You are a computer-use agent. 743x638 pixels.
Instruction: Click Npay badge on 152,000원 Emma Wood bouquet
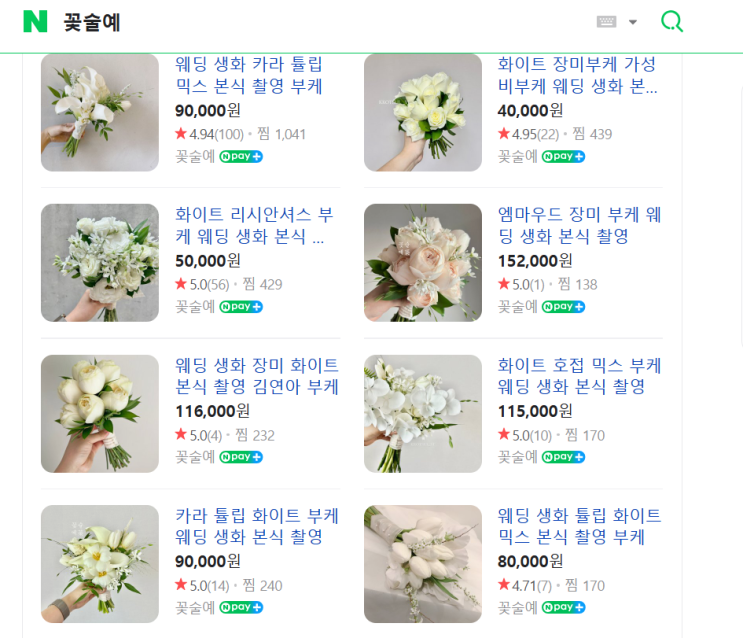click(564, 307)
